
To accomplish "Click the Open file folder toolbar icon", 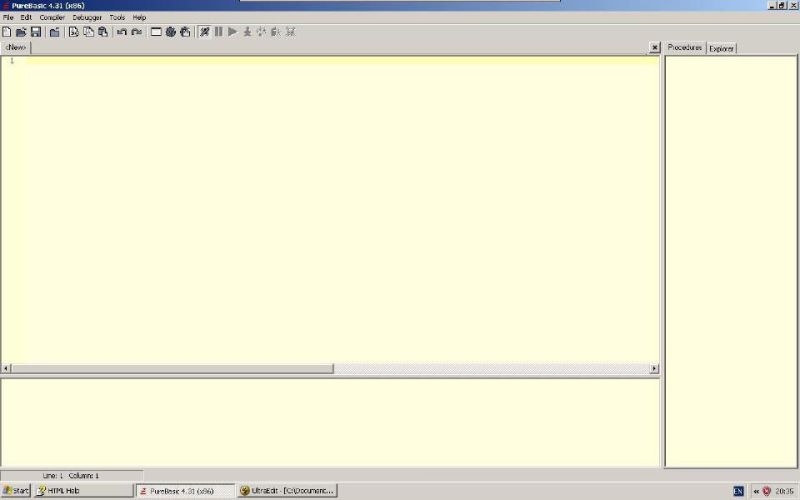I will 21,32.
